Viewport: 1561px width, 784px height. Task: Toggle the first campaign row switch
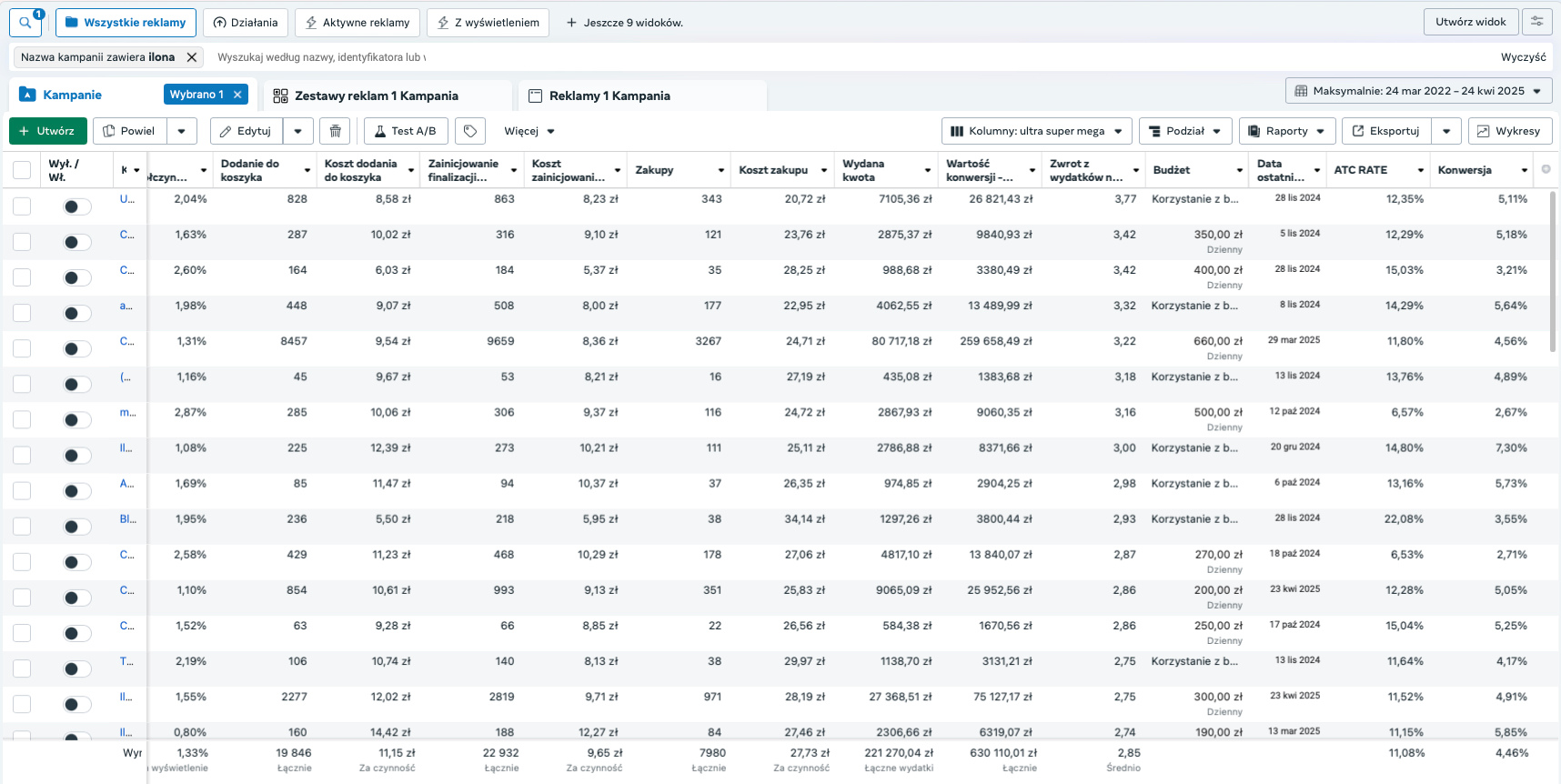pos(76,206)
